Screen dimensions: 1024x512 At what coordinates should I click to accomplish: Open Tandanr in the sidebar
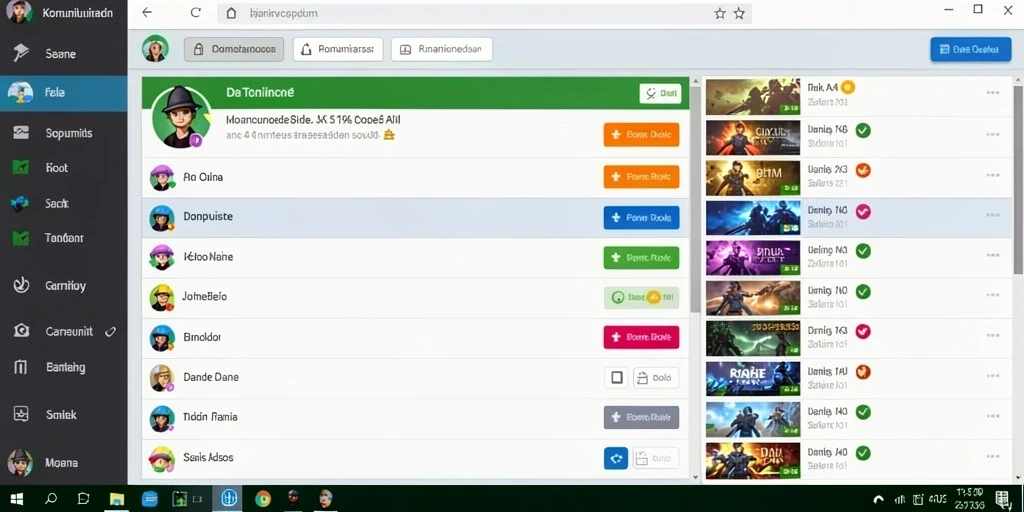coord(64,238)
